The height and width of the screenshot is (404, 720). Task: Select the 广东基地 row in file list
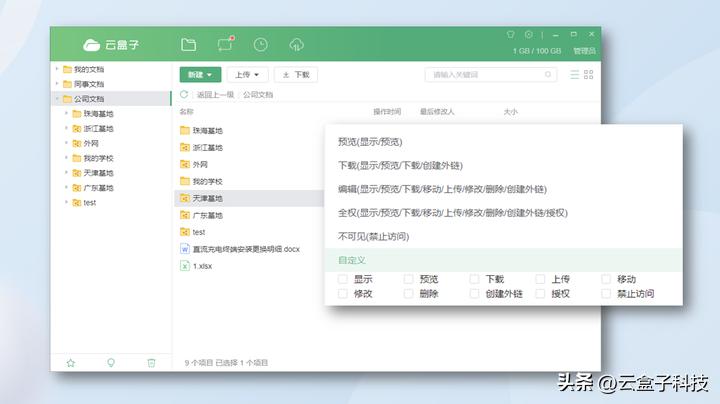point(249,215)
